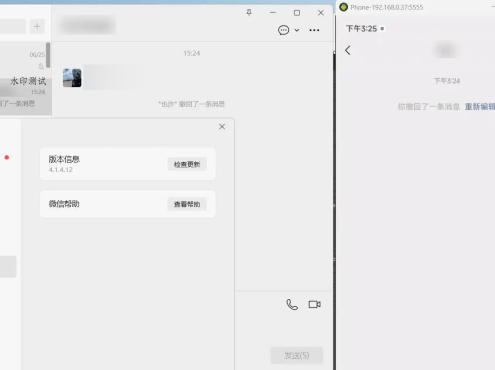Pin the WeChat window on top

coord(249,13)
